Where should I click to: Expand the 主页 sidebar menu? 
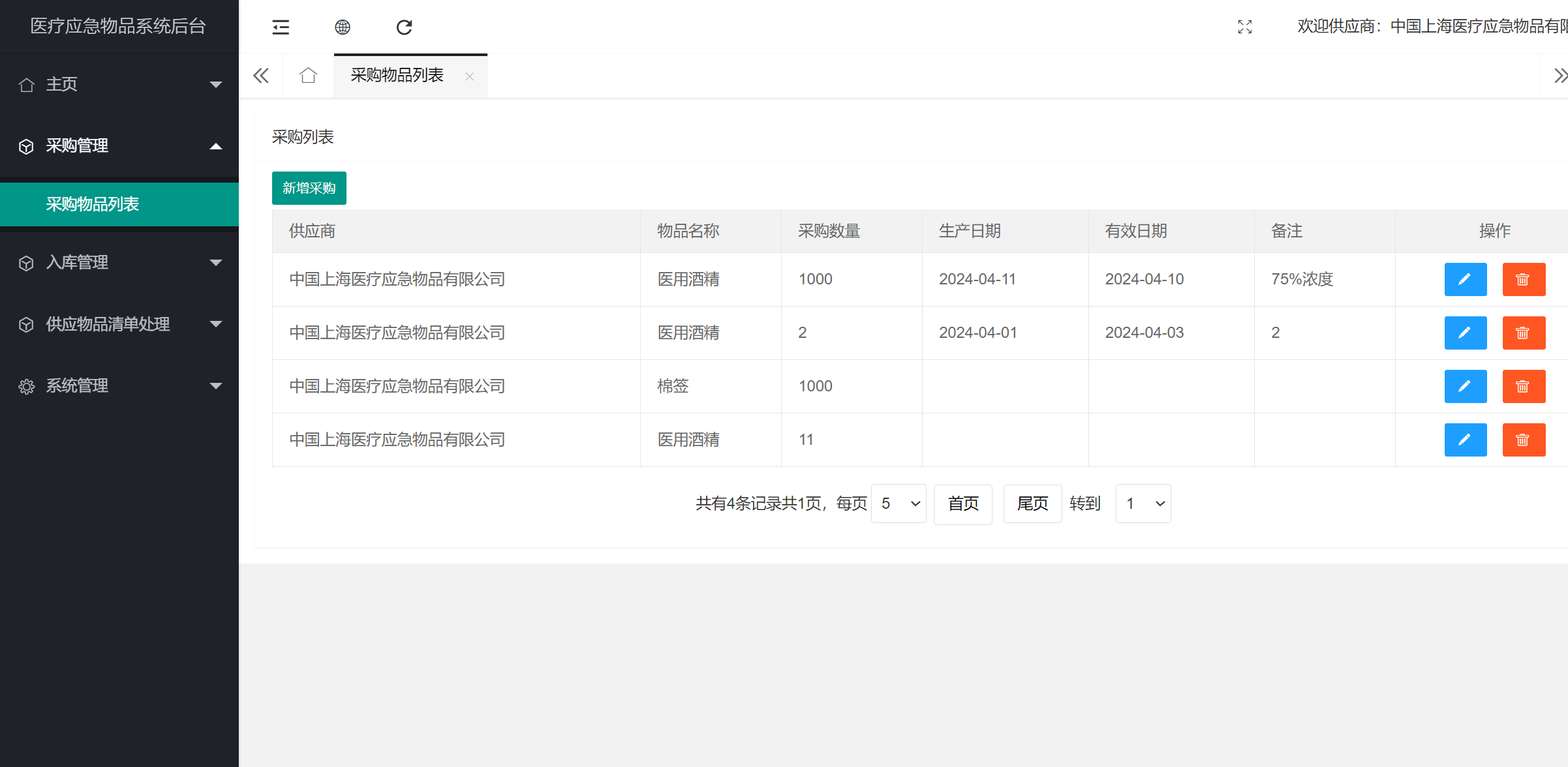coord(119,84)
